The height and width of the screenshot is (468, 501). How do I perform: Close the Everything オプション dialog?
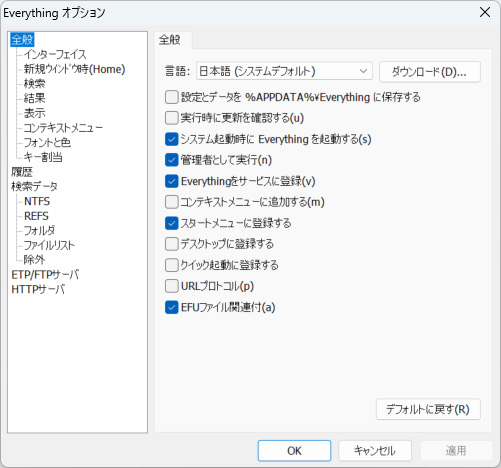[x=485, y=12]
